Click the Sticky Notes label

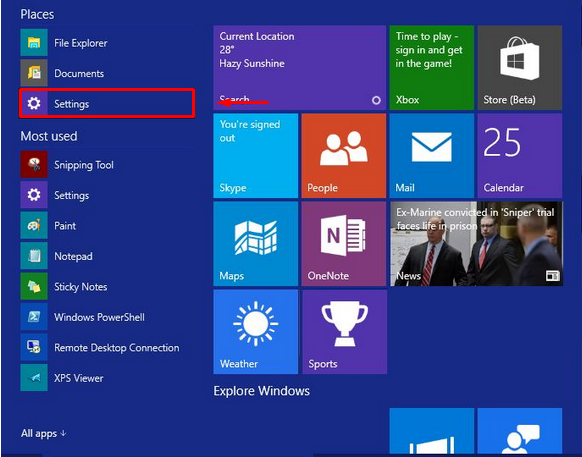point(81,287)
